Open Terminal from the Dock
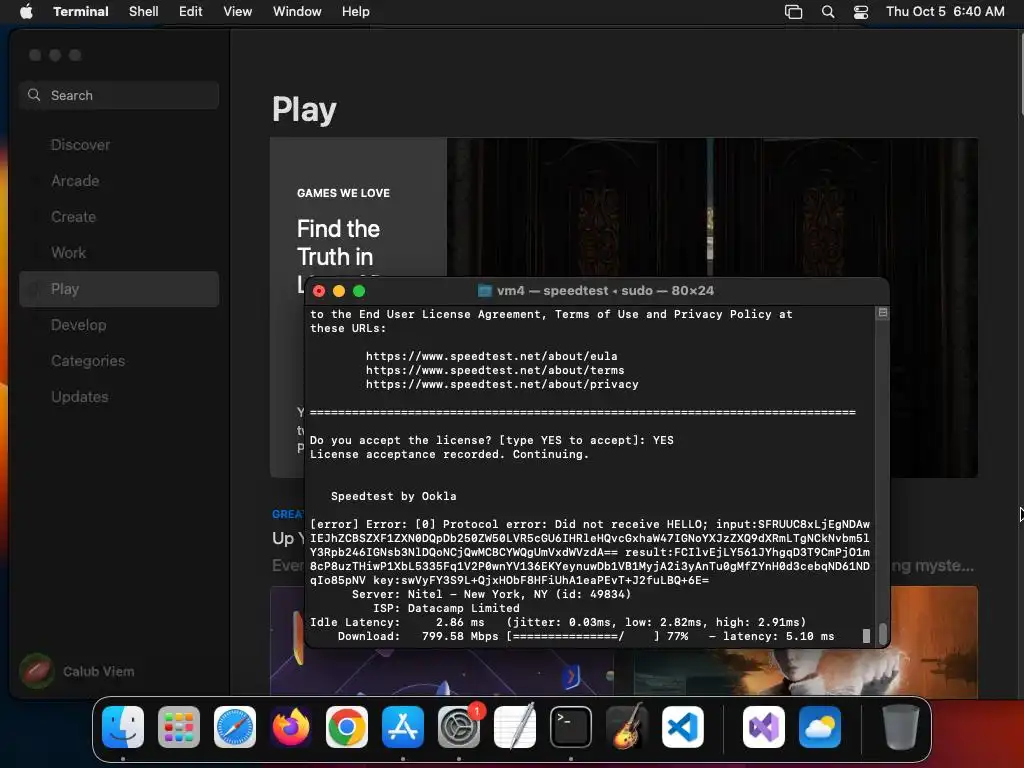 point(571,727)
